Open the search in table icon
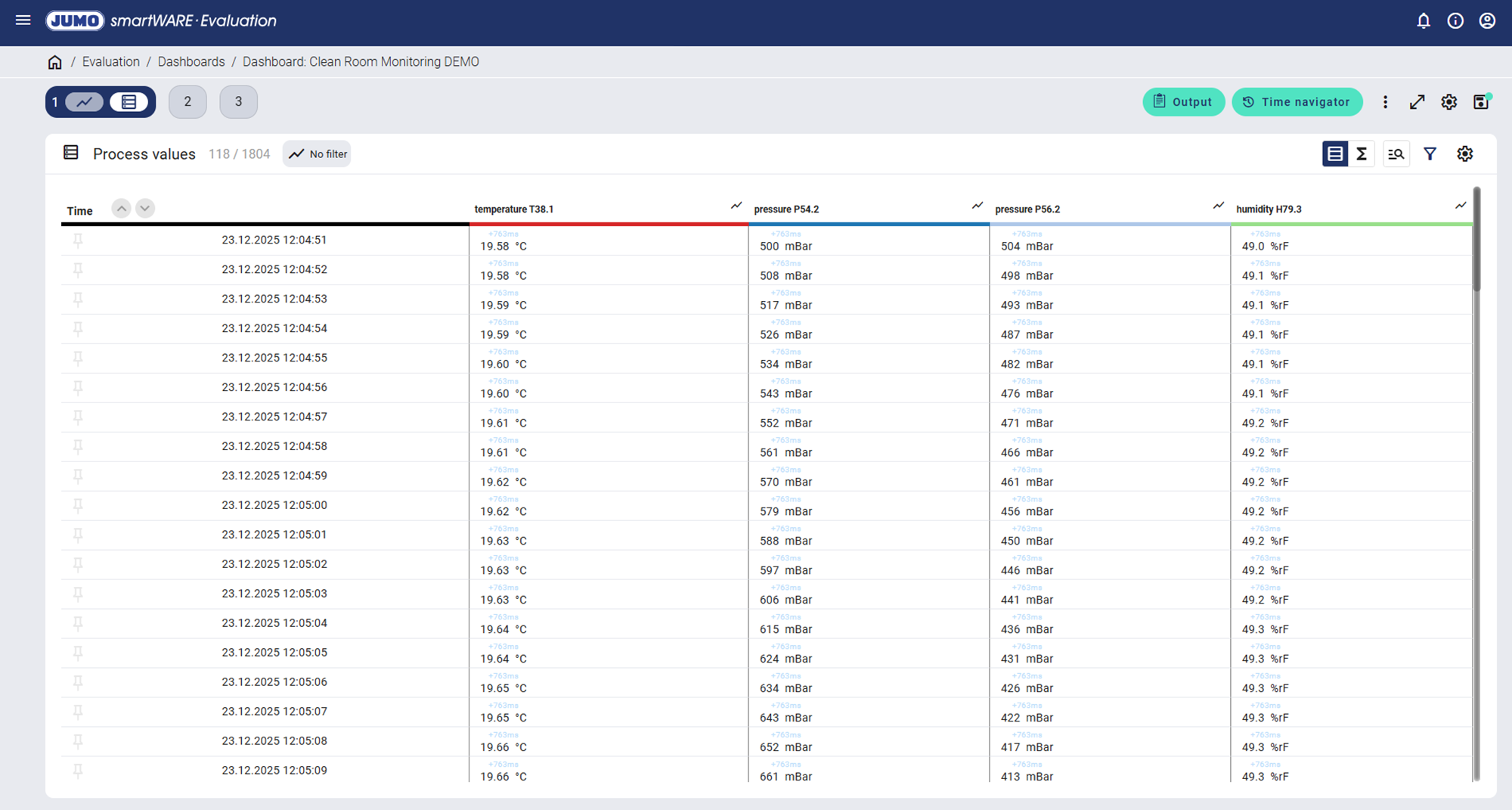Screen dimensions: 1512x810 click(1396, 154)
